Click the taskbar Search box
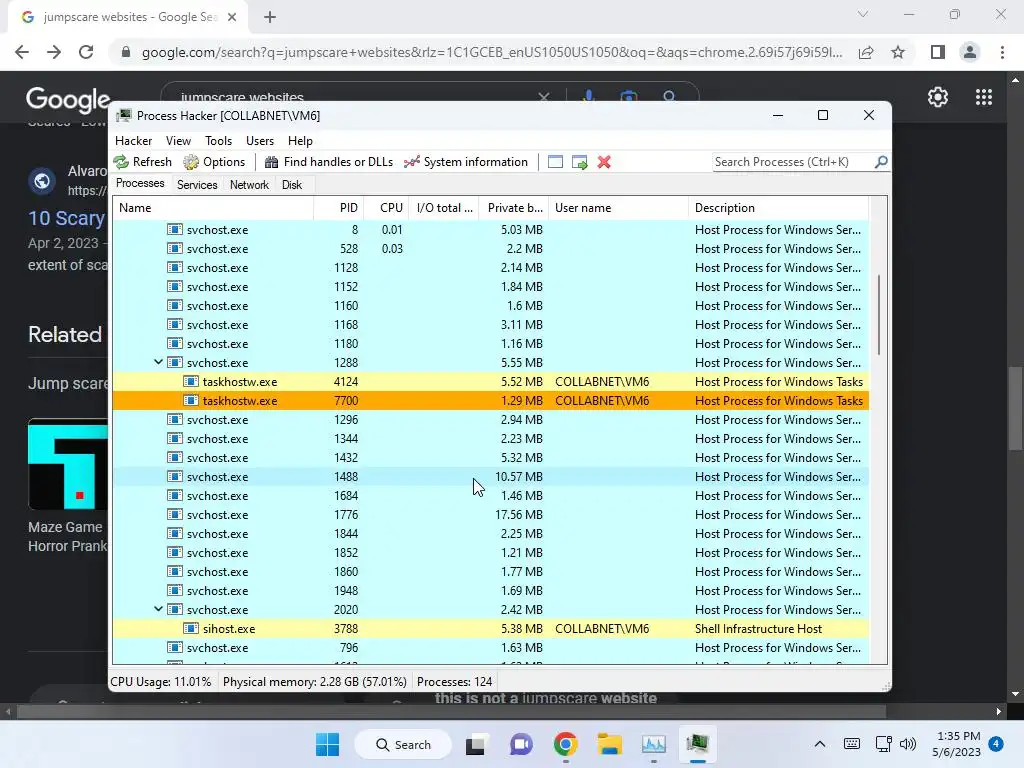The height and width of the screenshot is (768, 1024). point(403,744)
